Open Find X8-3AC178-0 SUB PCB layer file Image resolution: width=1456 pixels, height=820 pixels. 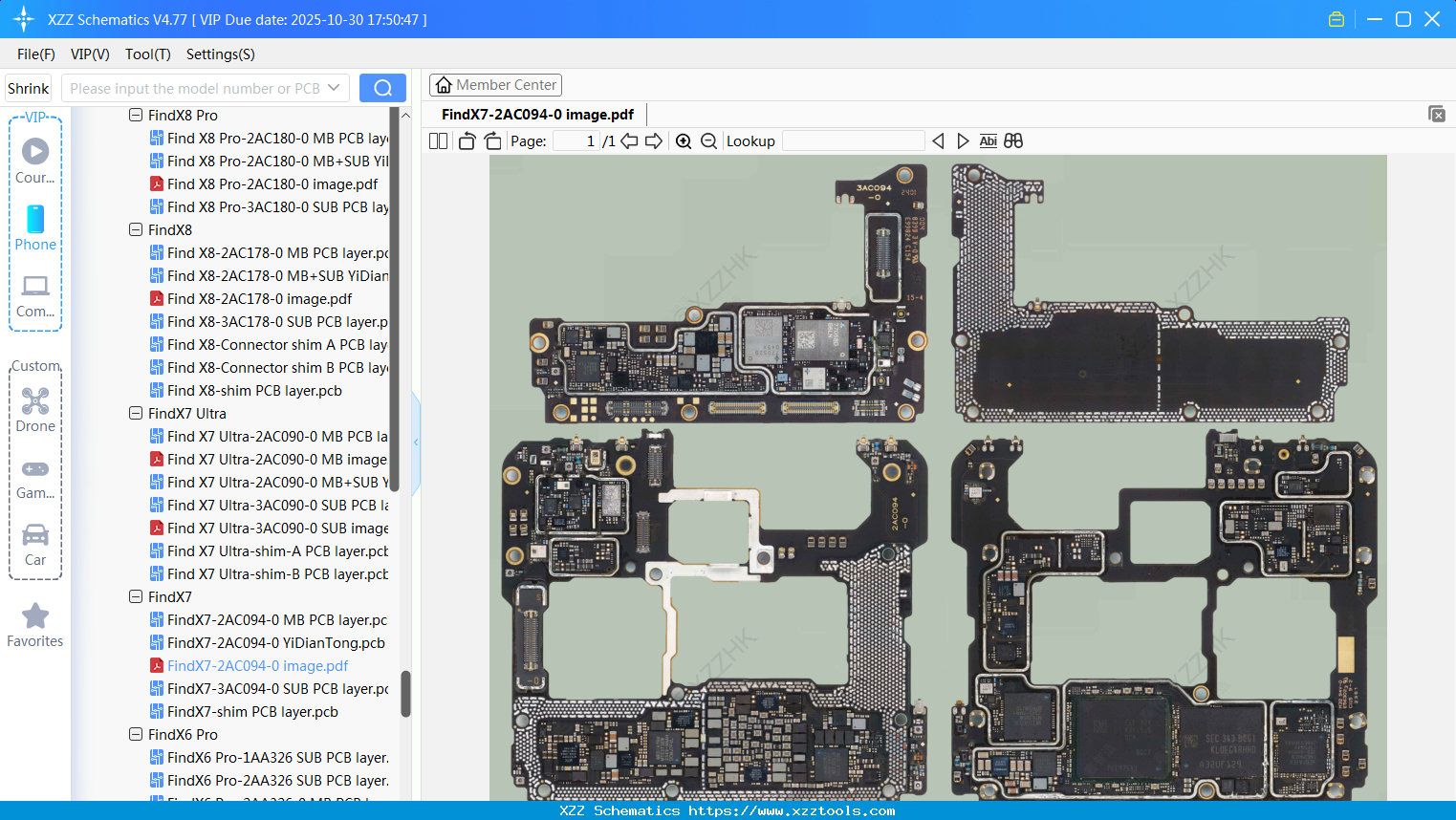pos(269,321)
